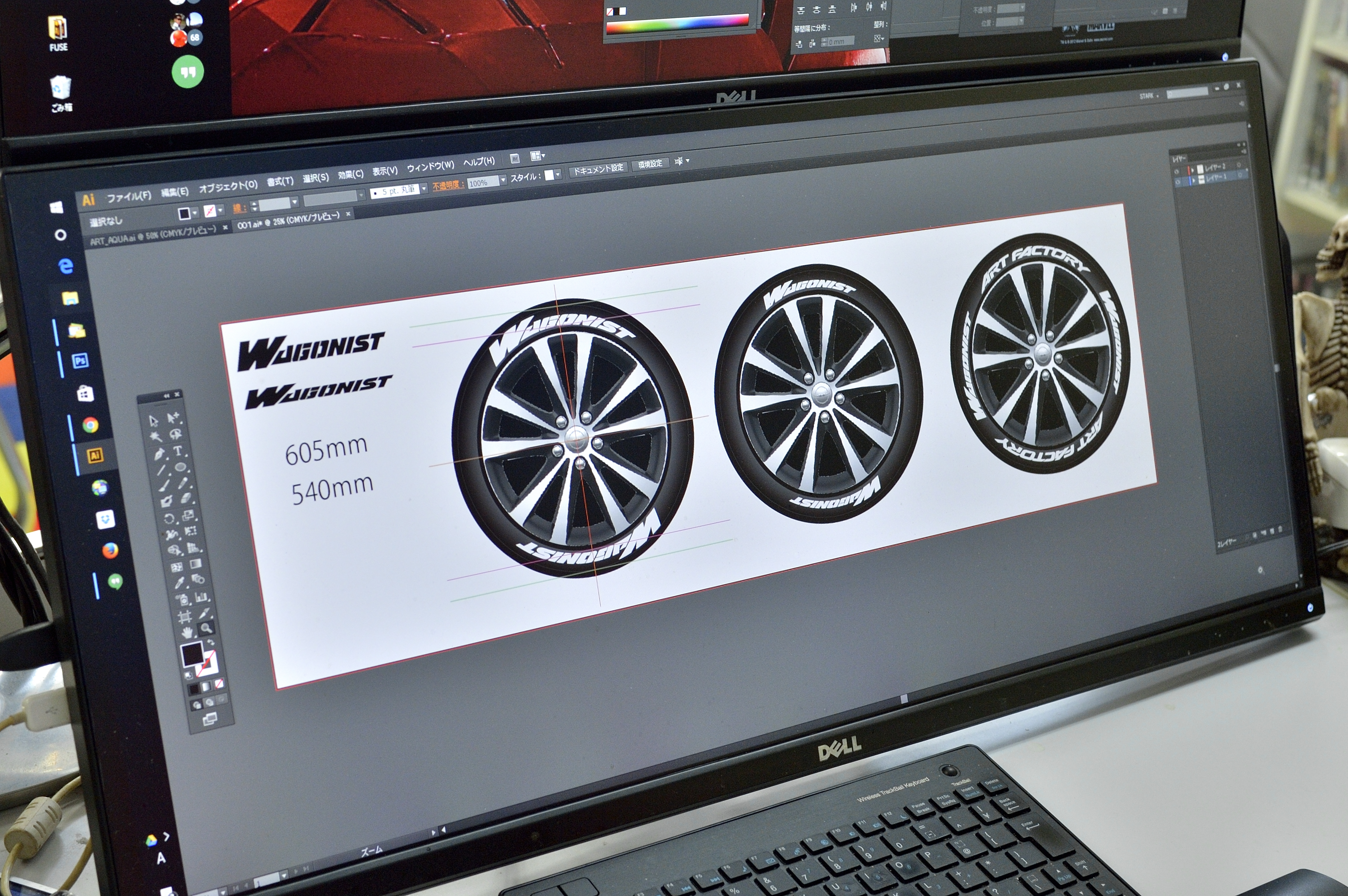The height and width of the screenshot is (896, 1348).
Task: Select the Lasso tool
Action: tap(176, 434)
